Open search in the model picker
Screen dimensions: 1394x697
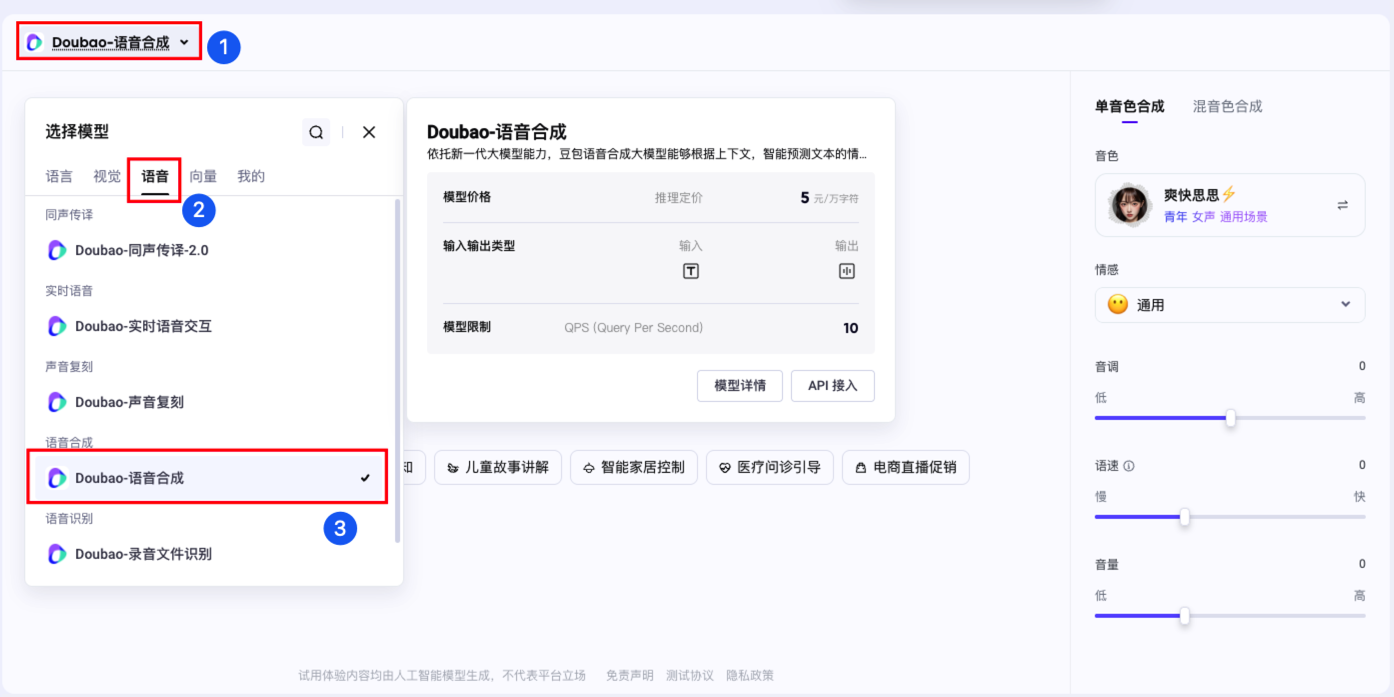[x=316, y=132]
